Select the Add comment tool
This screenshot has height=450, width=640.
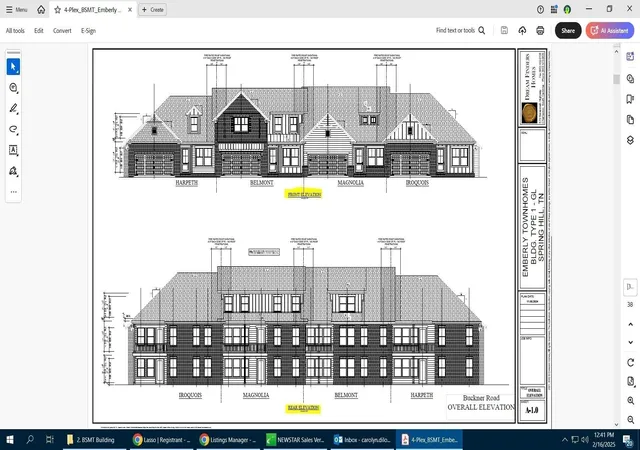[13, 87]
